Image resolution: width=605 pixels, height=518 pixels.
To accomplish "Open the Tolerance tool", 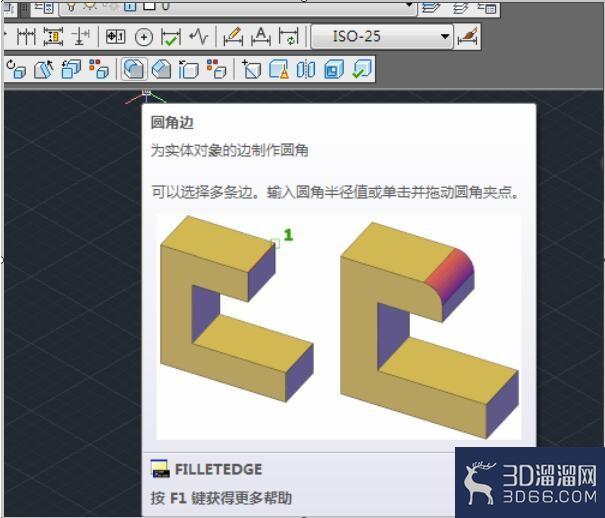I will click(x=115, y=37).
